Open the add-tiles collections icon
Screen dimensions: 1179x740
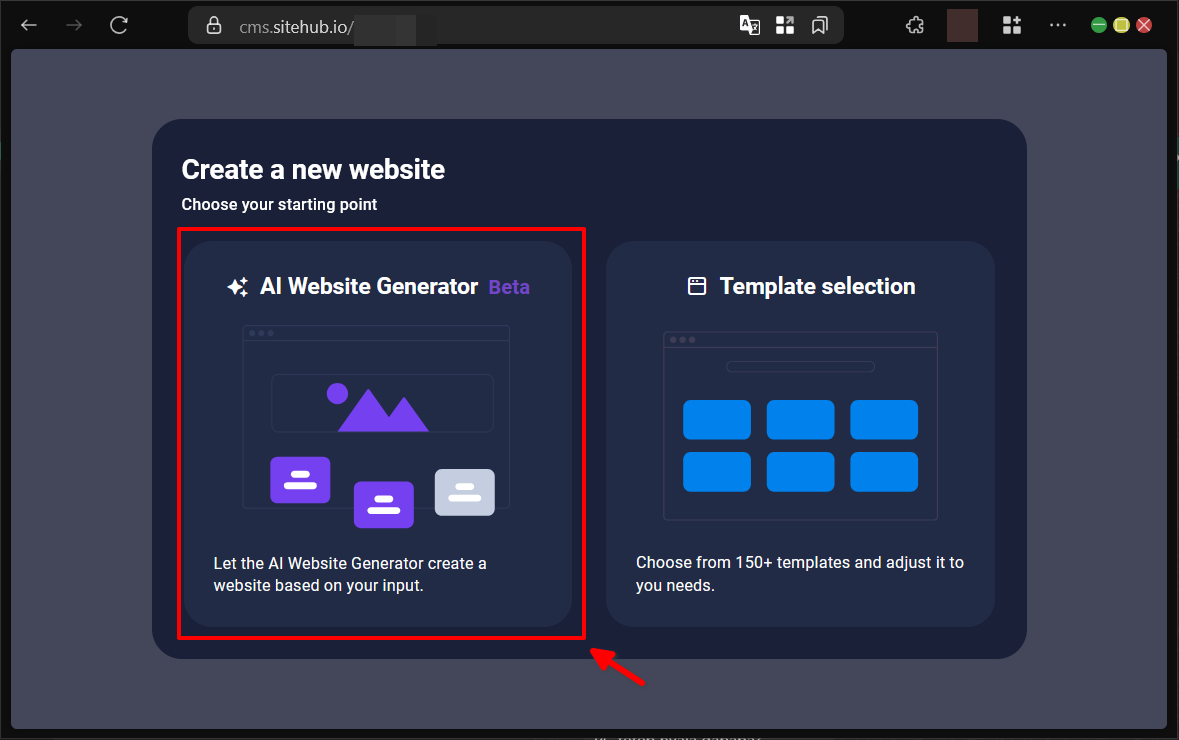[x=1012, y=25]
